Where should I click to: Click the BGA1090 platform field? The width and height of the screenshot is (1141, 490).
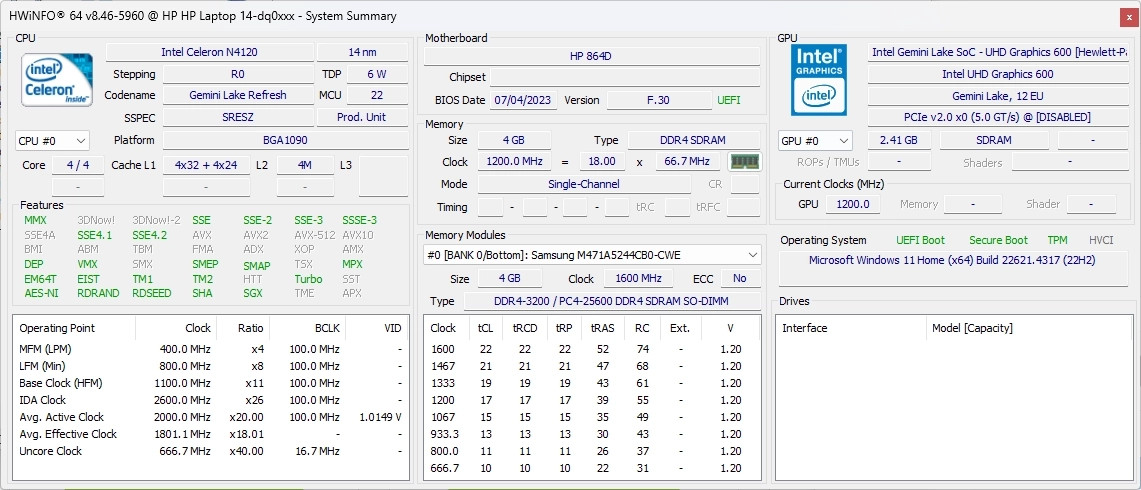285,141
